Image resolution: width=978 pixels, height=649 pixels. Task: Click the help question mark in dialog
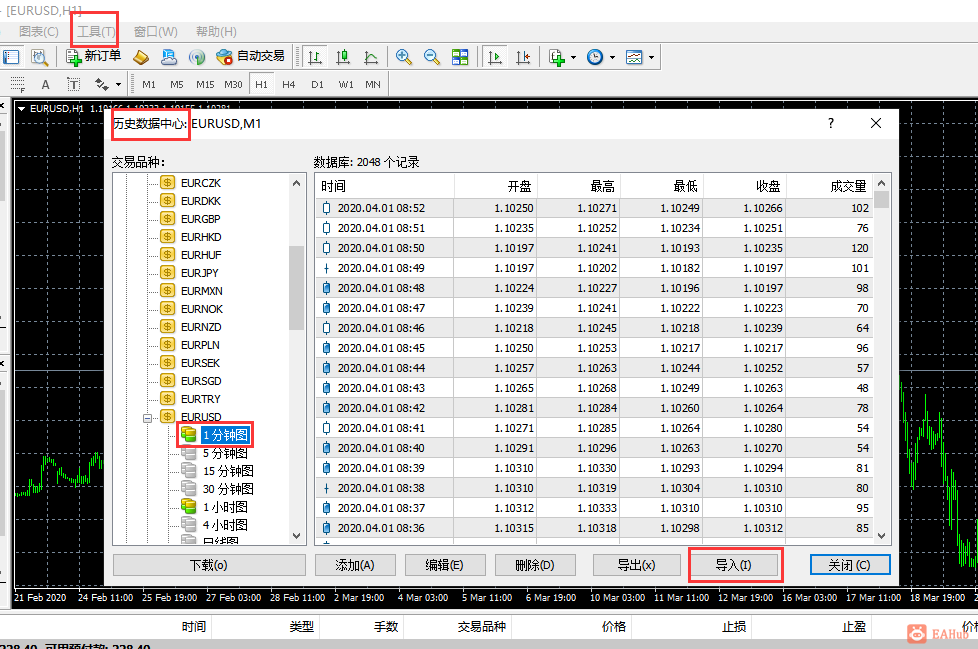click(x=830, y=123)
